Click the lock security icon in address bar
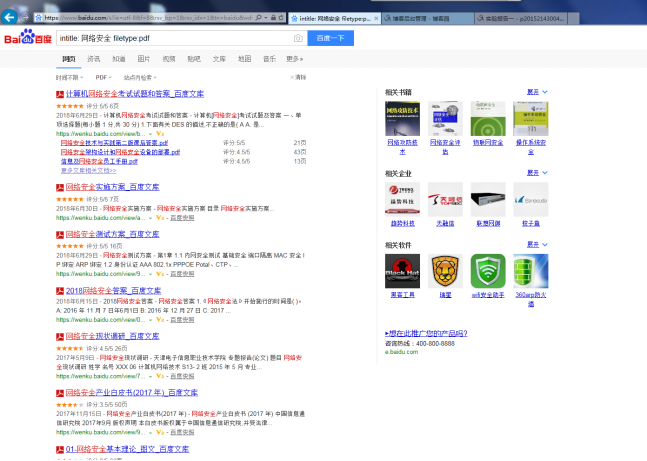Screen dimensions: 647x461 tap(273, 18)
